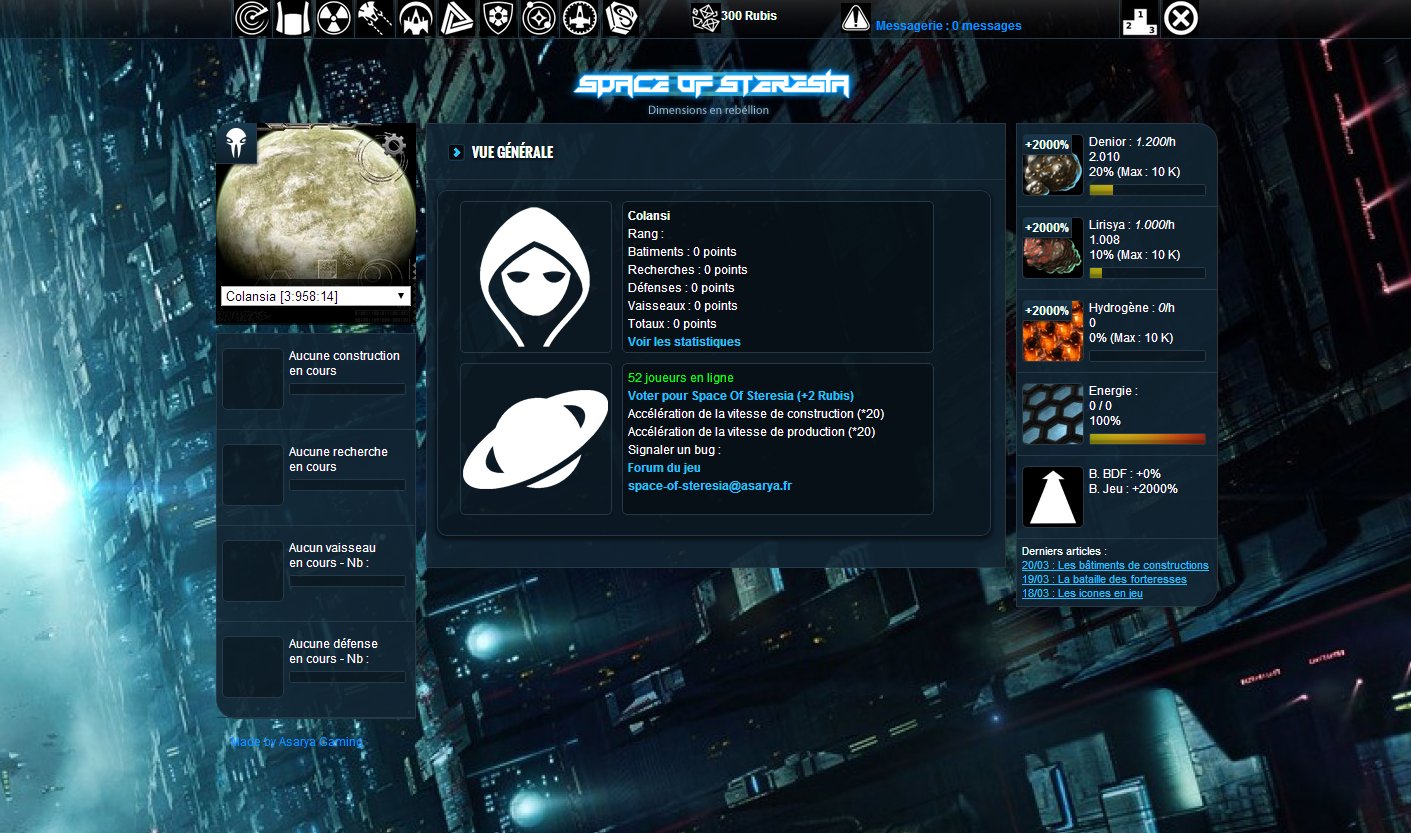This screenshot has width=1411, height=833.
Task: Click Denior : 1.200/h production text
Action: coord(1132,142)
